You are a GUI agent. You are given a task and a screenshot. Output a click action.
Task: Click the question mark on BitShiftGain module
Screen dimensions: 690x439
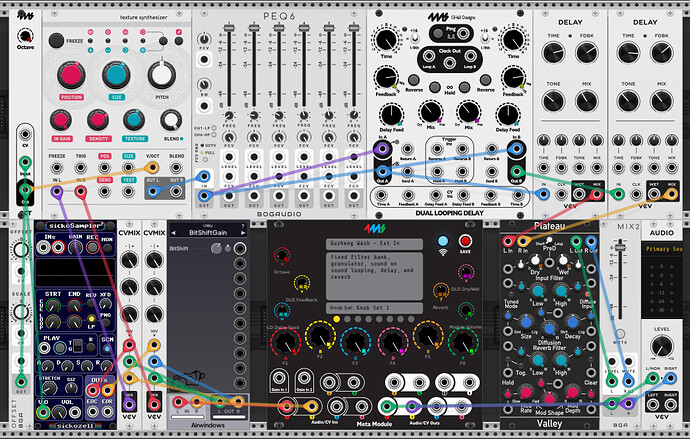(242, 226)
